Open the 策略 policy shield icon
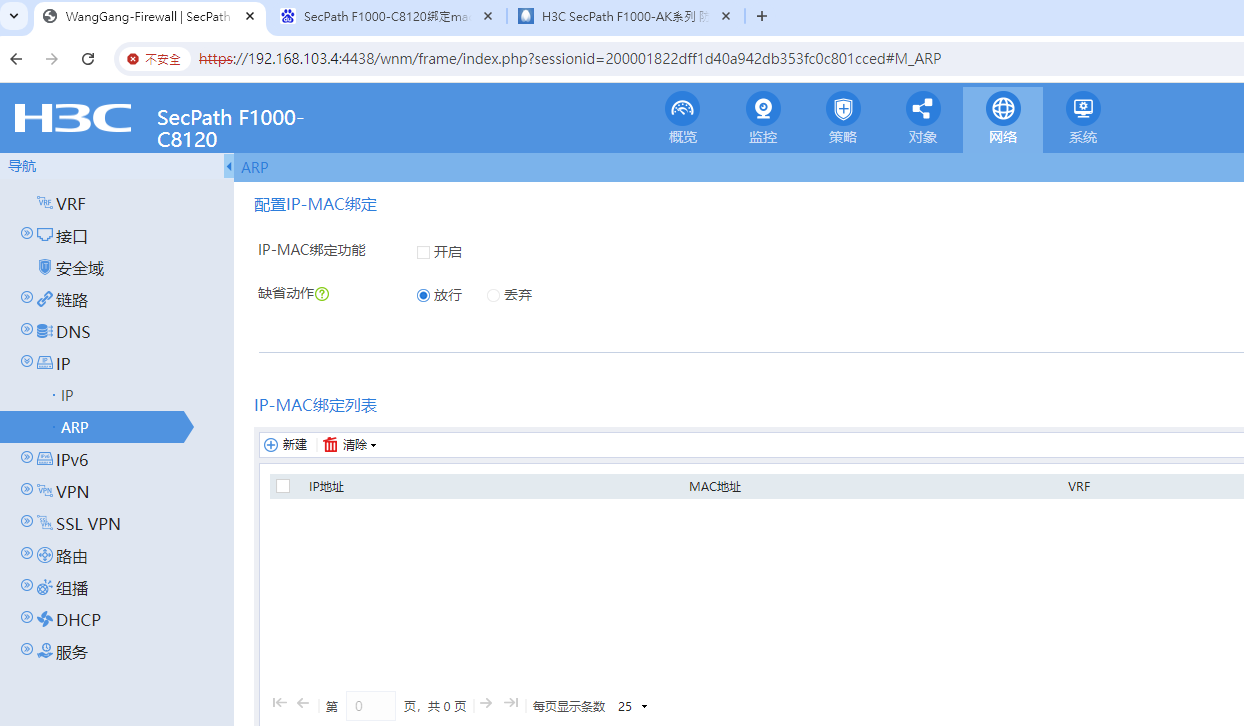Image resolution: width=1244 pixels, height=726 pixels. [x=843, y=109]
